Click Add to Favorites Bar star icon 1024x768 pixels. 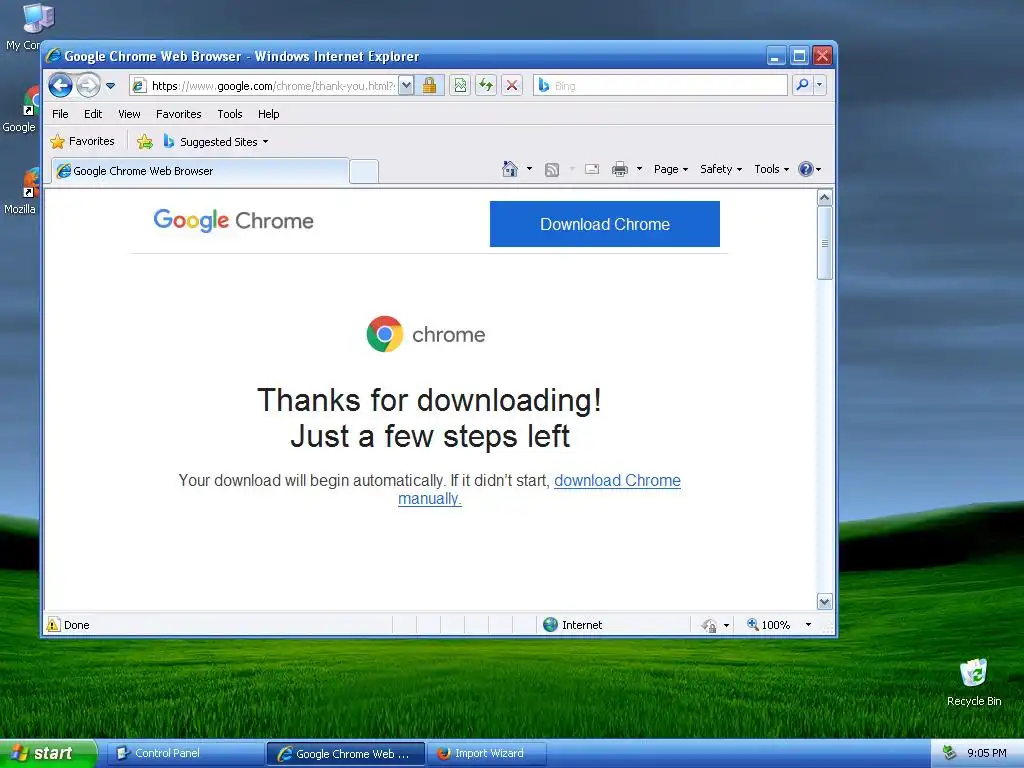click(x=145, y=142)
